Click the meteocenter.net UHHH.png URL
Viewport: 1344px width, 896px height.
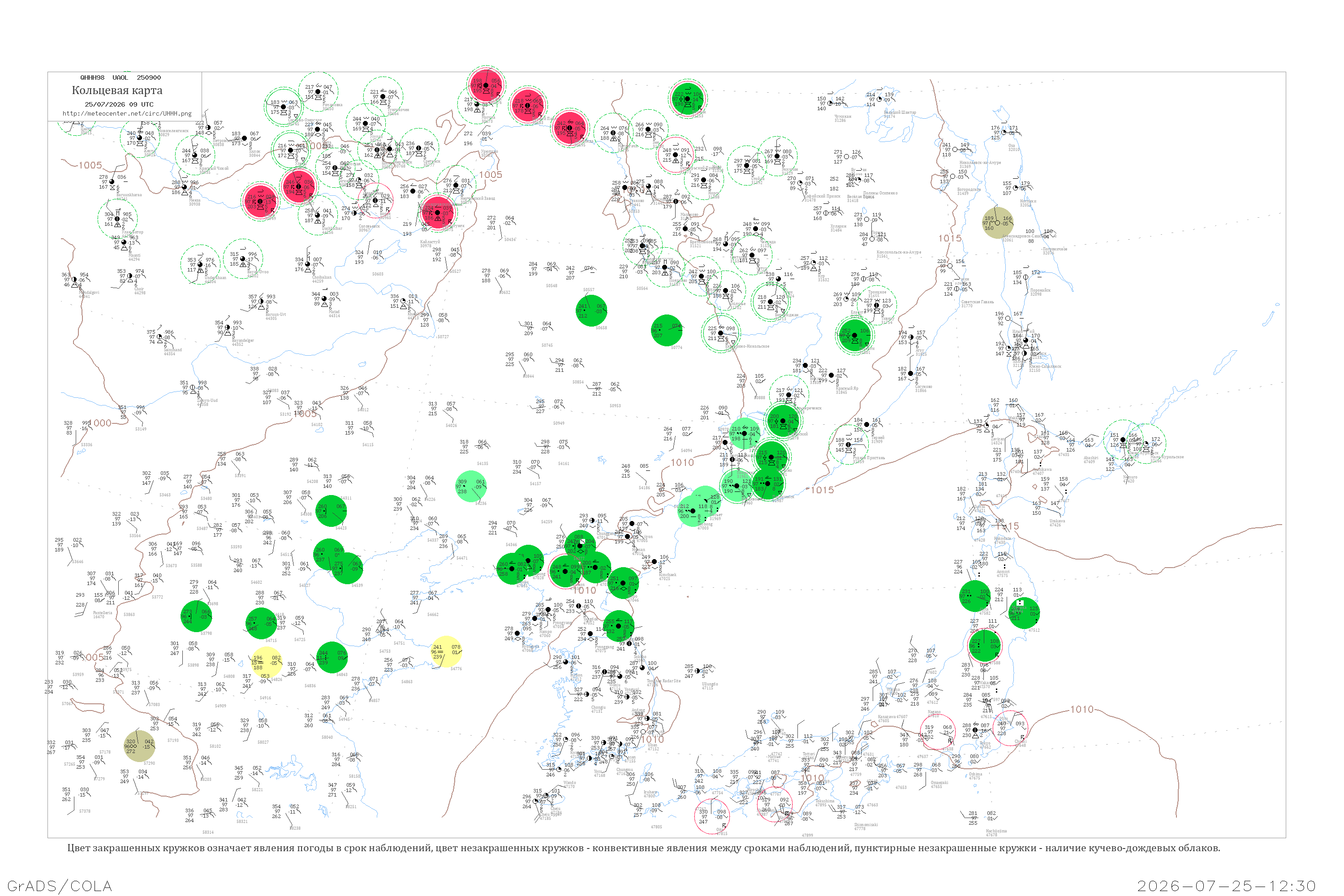pyautogui.click(x=127, y=113)
